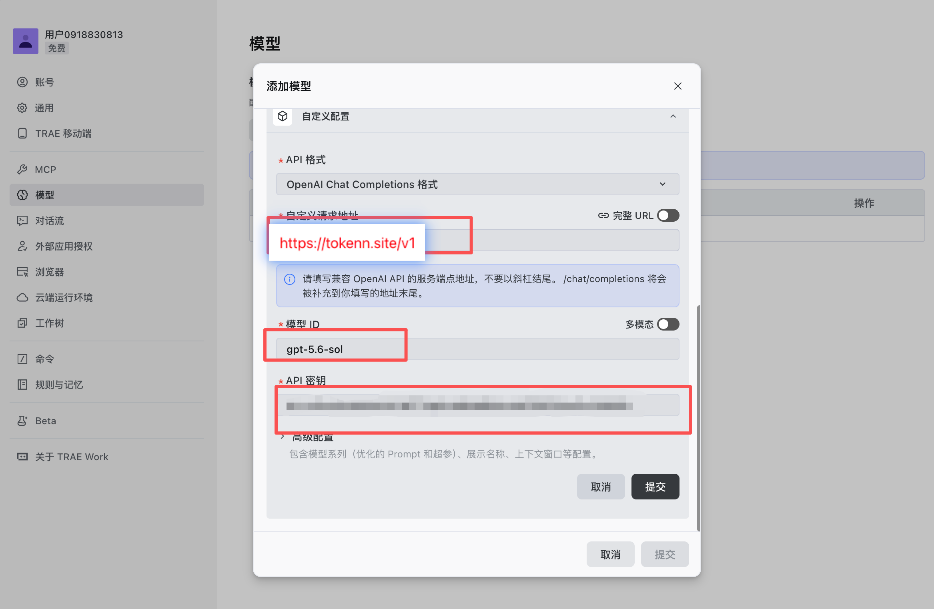
Task: Toggle the 多模态 switch
Action: pos(668,324)
